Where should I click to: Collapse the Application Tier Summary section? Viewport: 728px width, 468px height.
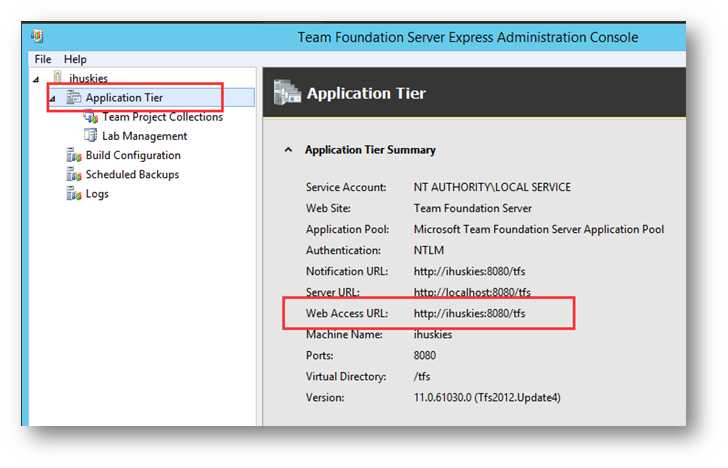pyautogui.click(x=288, y=150)
